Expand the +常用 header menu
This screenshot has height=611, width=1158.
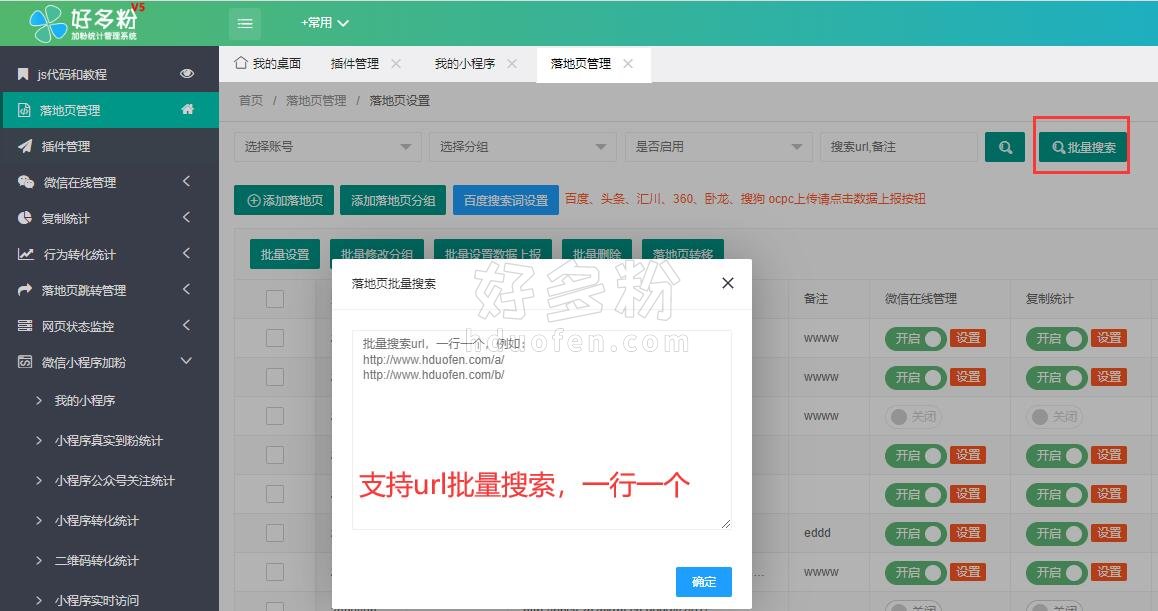coord(325,23)
